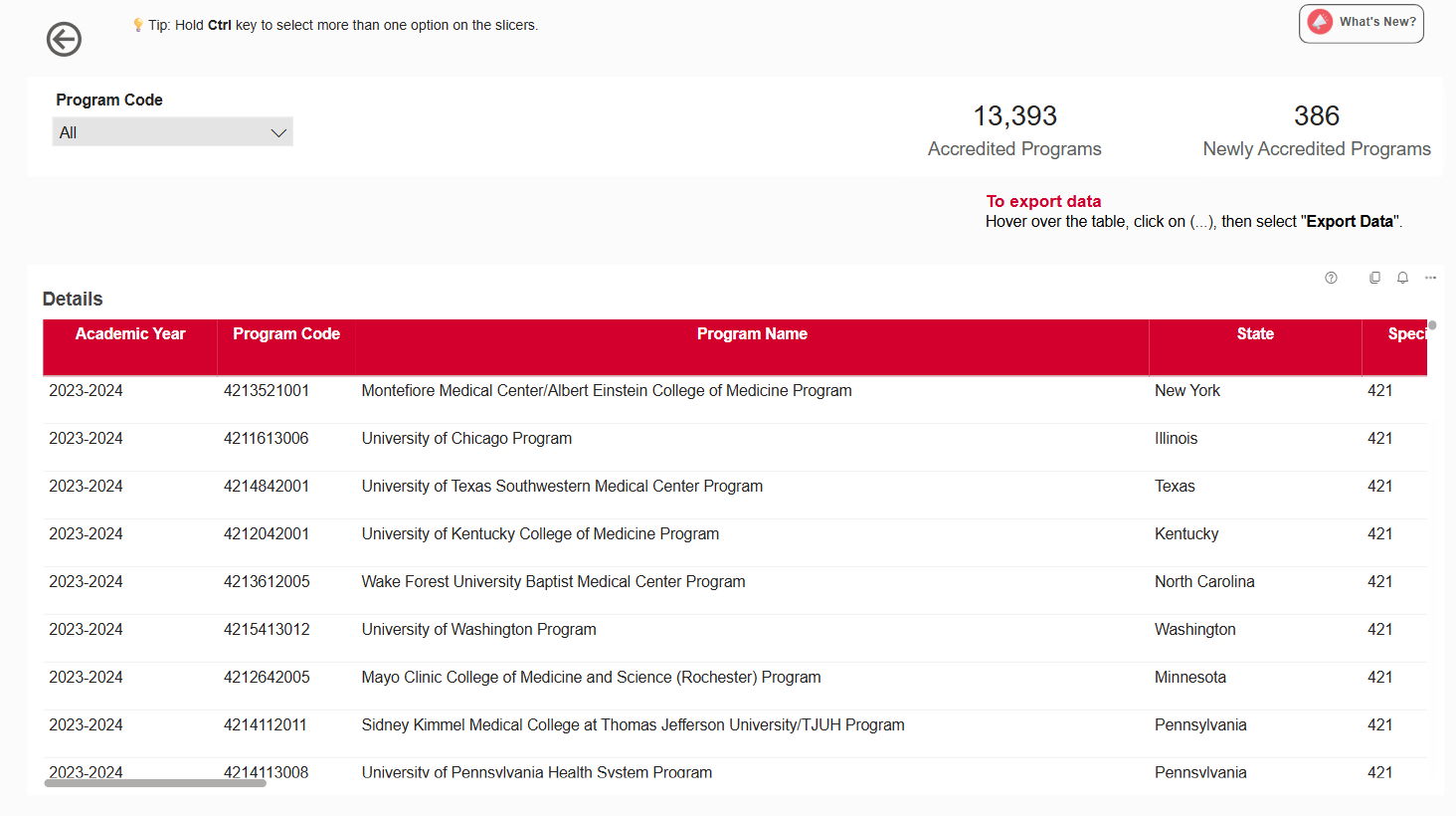Viewport: 1456px width, 816px height.
Task: Select program code 4212042001
Action: click(267, 534)
